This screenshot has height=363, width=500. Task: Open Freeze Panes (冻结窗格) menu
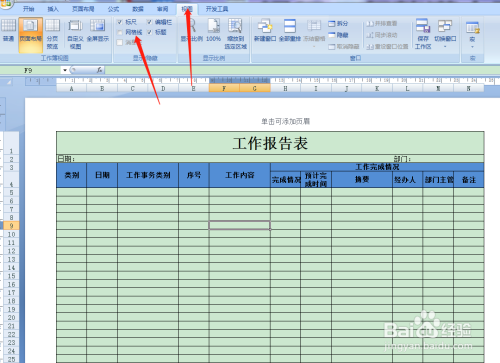[x=314, y=33]
